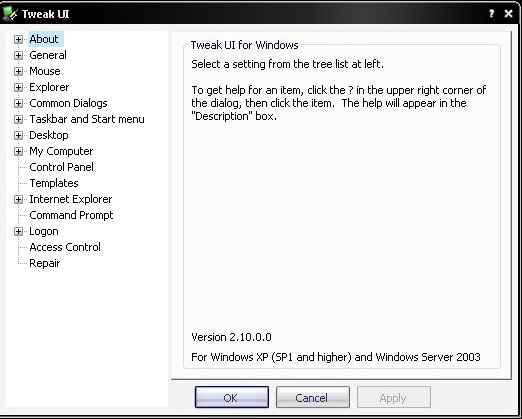Open the Control Panel settings item
Screen dimensions: 522x419
click(61, 167)
